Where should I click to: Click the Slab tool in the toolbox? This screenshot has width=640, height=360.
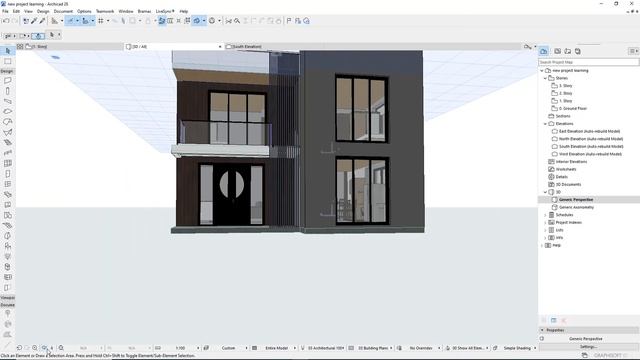point(8,111)
